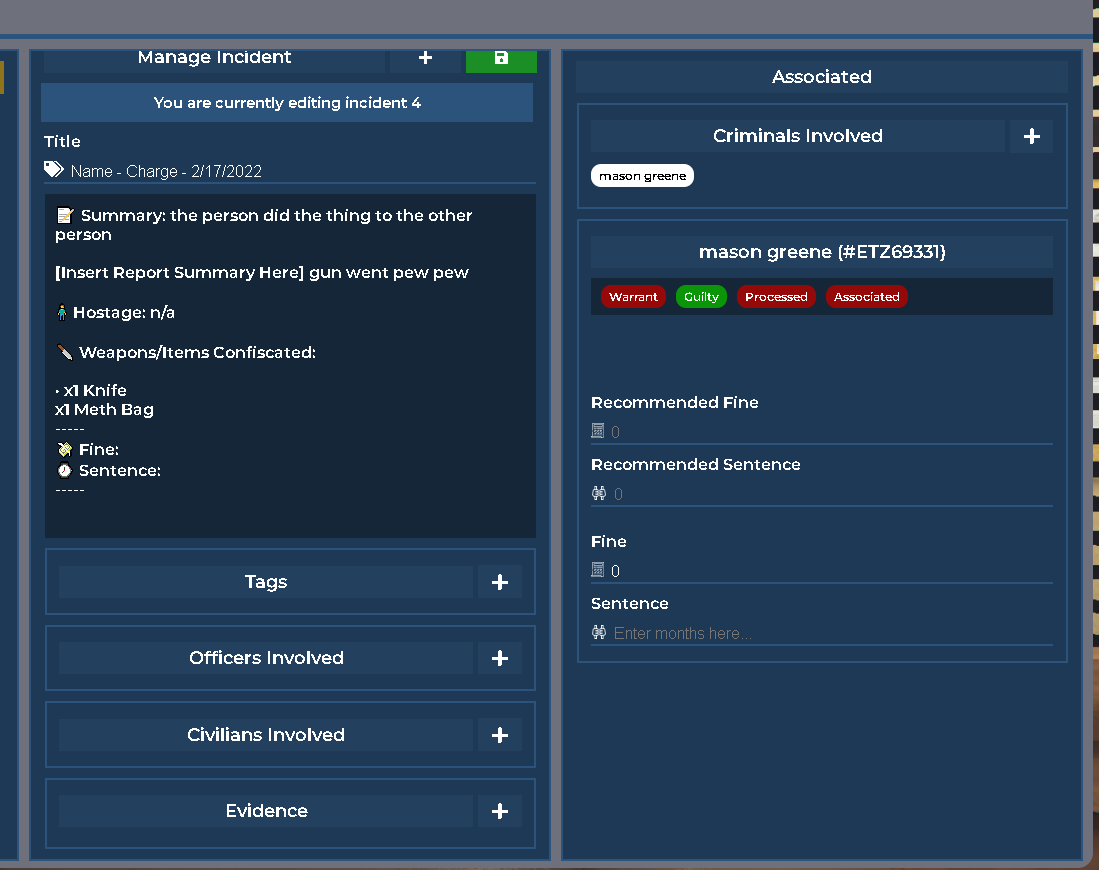Viewport: 1099px width, 870px height.
Task: Click the calculator icon in Recommended Fine
Action: (598, 430)
